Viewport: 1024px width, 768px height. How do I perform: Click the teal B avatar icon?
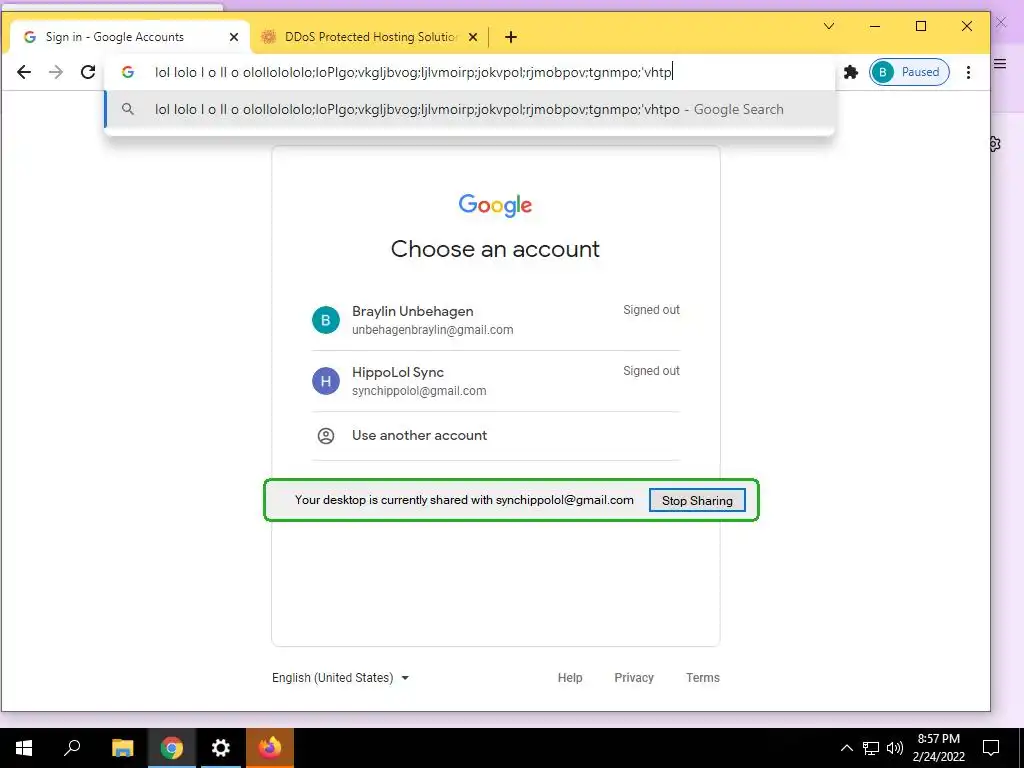(326, 320)
